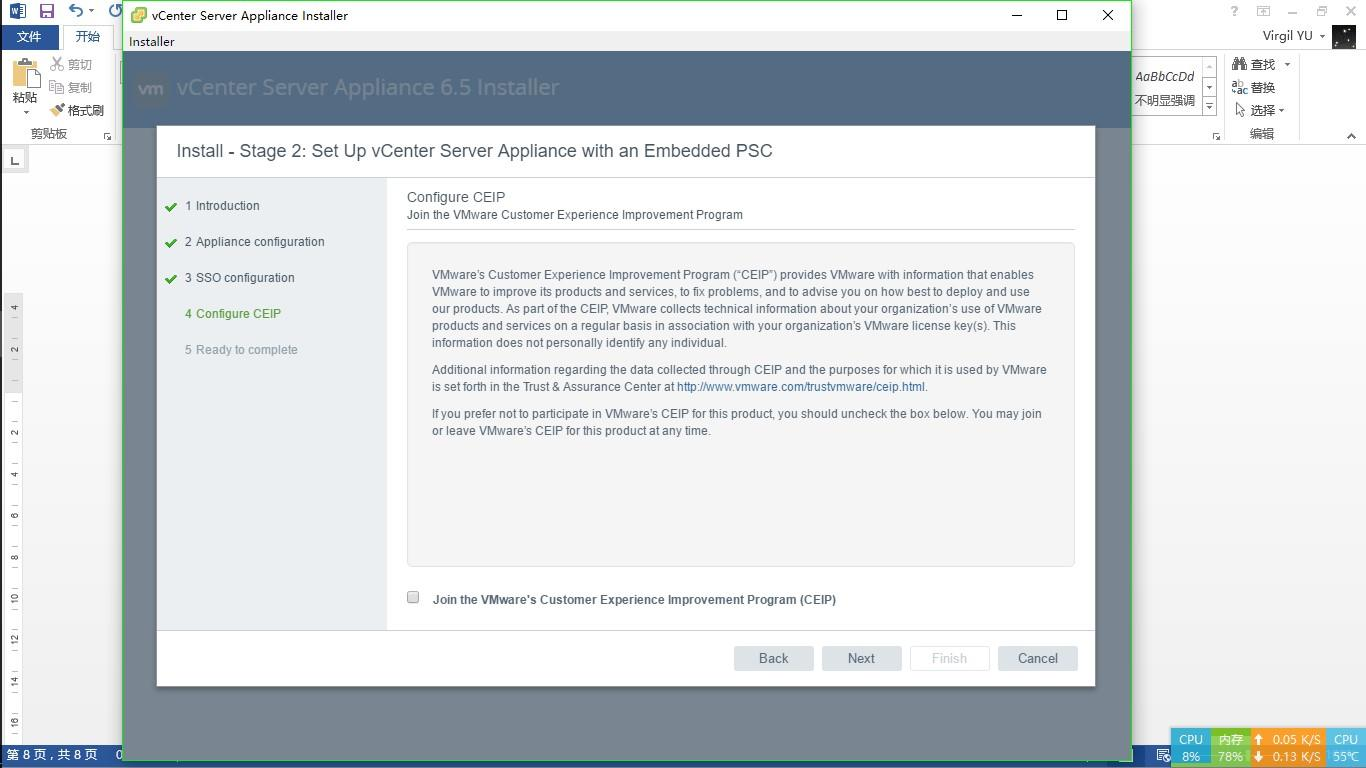Click the styles gallery next-row arrow
Image resolution: width=1366 pixels, height=768 pixels.
click(1209, 87)
